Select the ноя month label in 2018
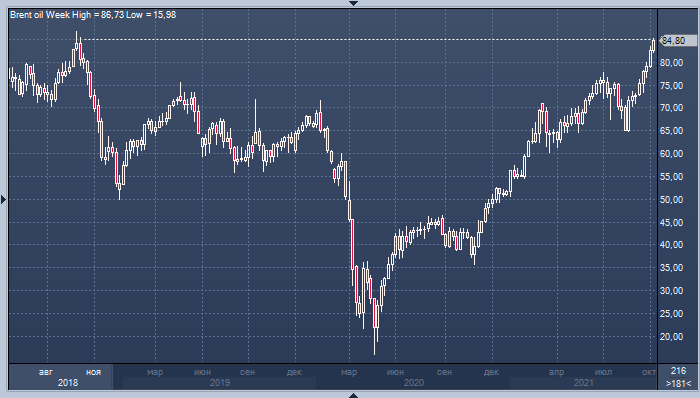The width and height of the screenshot is (700, 398). [93, 372]
